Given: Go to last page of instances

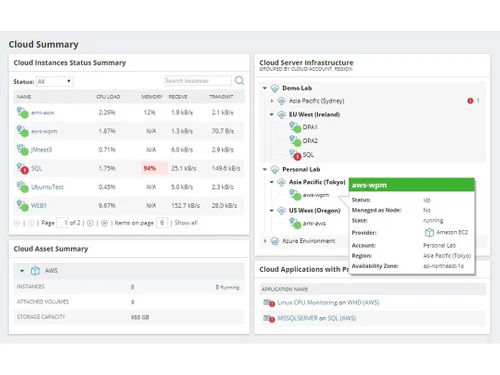Looking at the screenshot, I should pos(104,223).
